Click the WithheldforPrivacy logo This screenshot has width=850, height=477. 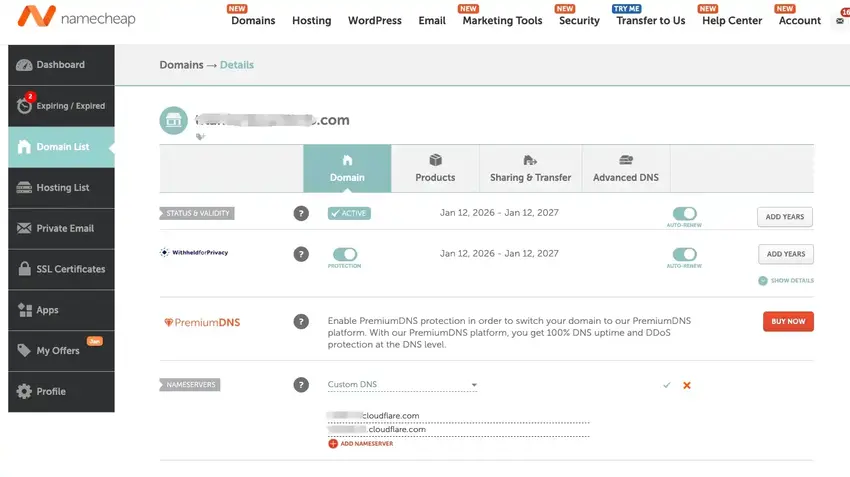[194, 253]
